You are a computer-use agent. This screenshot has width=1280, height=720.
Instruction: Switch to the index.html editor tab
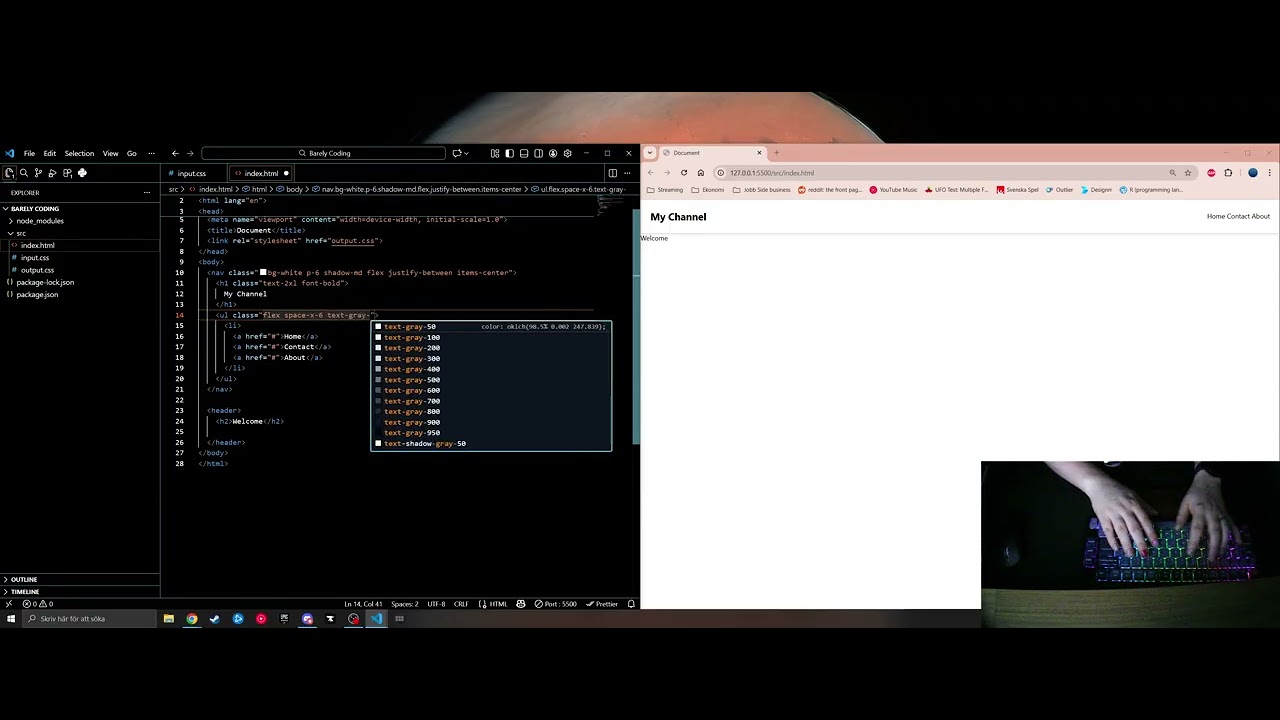[261, 173]
